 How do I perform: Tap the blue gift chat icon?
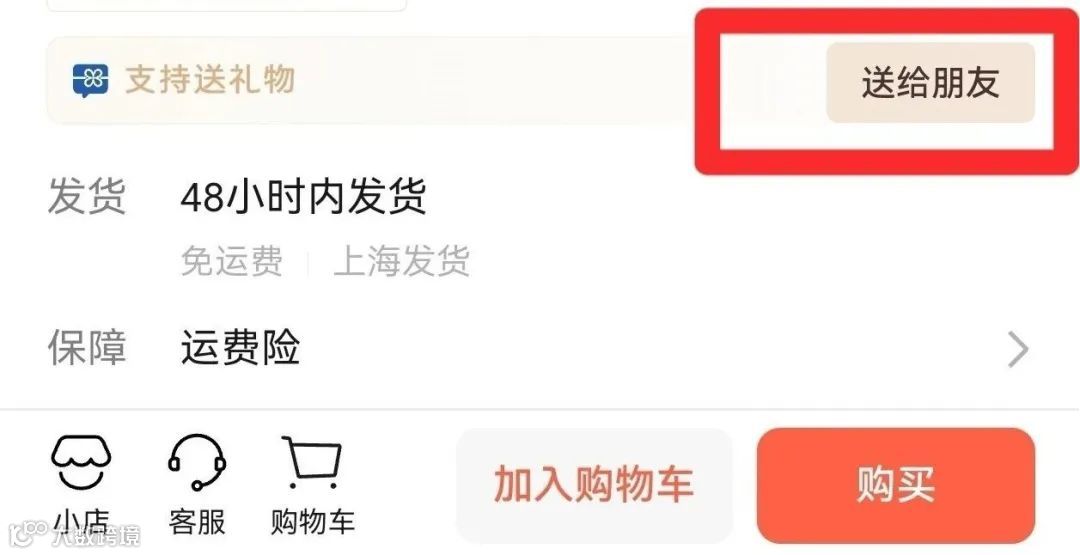91,81
